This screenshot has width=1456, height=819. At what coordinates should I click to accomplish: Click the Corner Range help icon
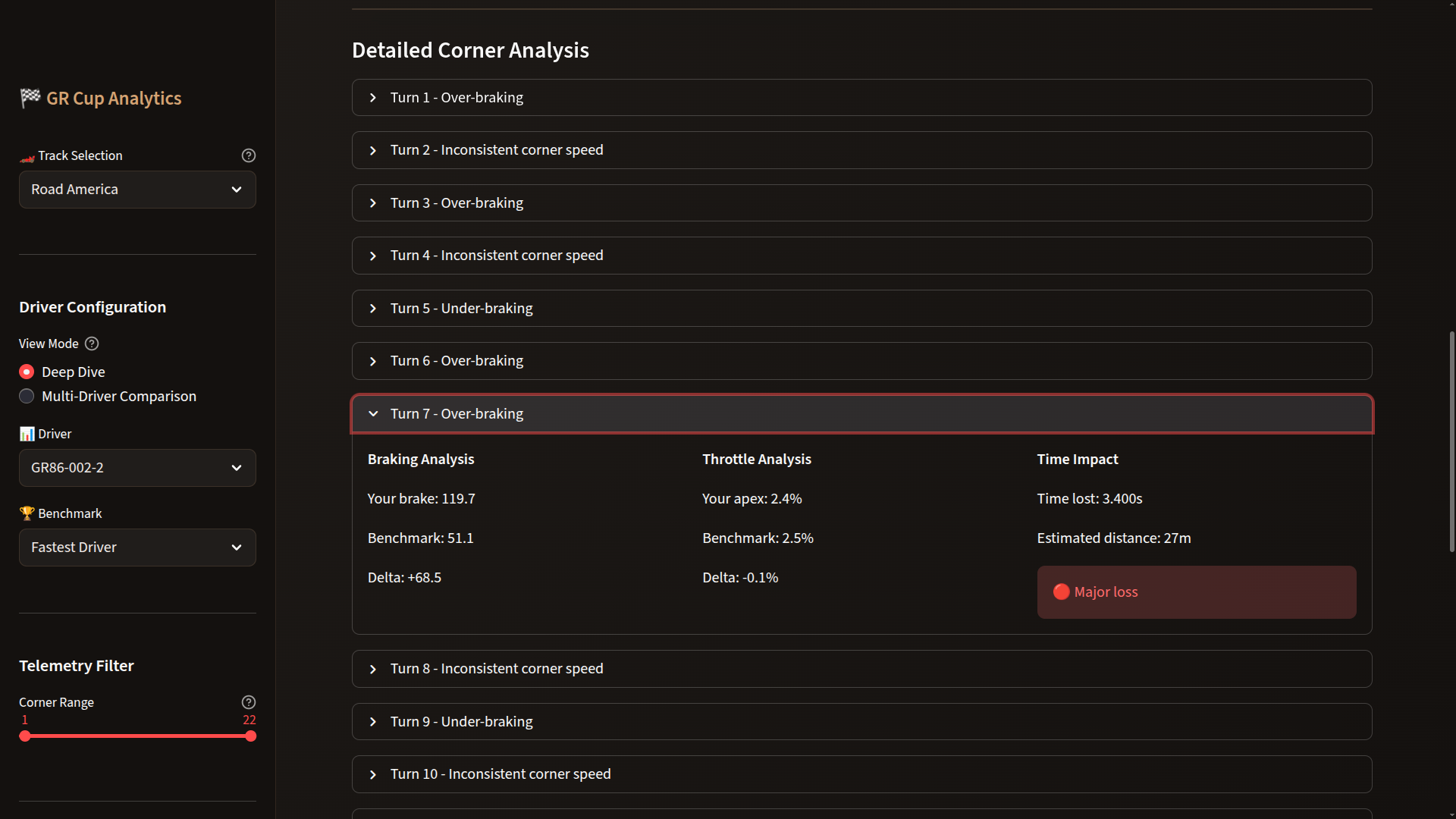coord(248,702)
